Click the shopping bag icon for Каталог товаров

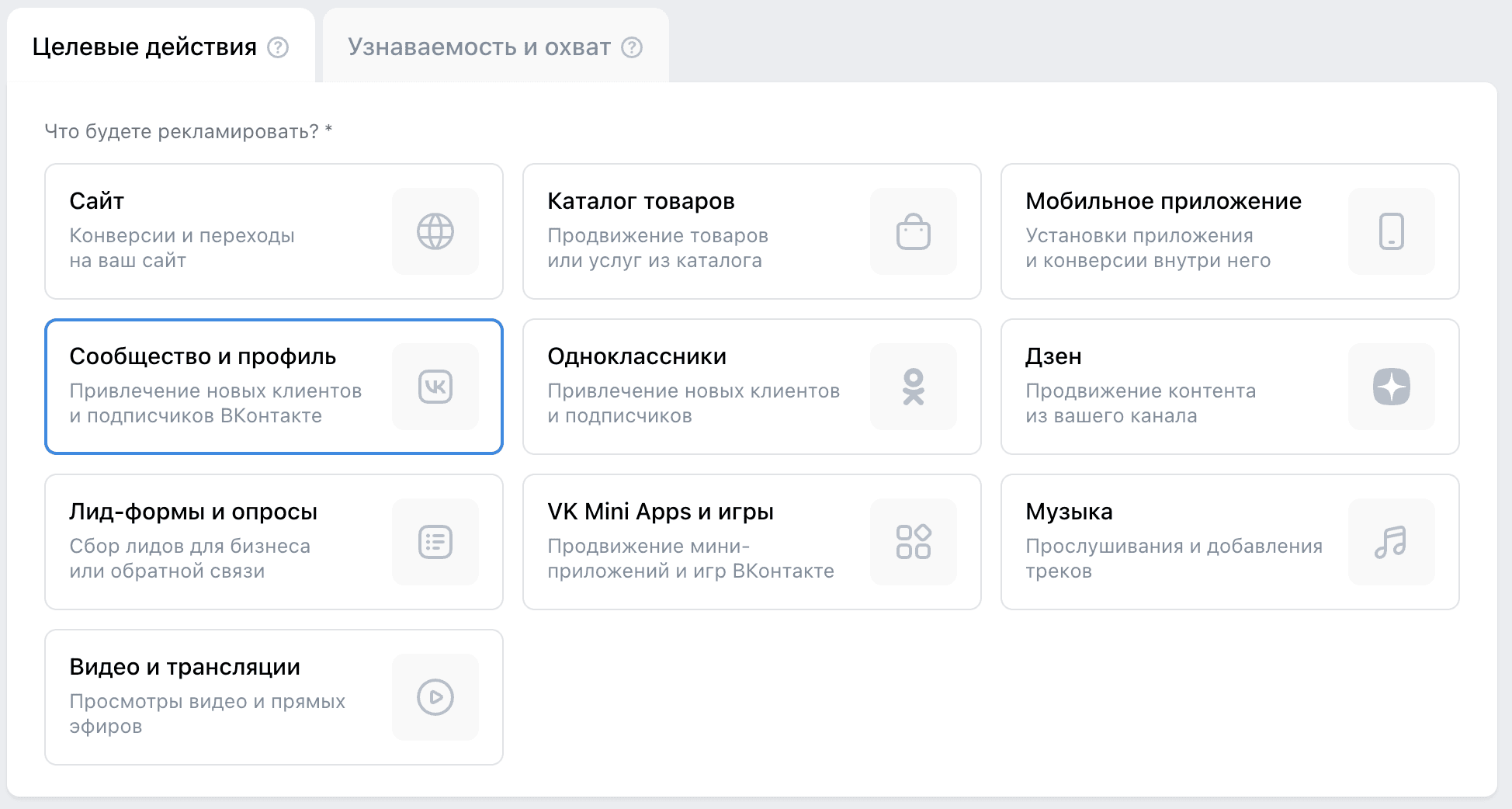pyautogui.click(x=914, y=231)
